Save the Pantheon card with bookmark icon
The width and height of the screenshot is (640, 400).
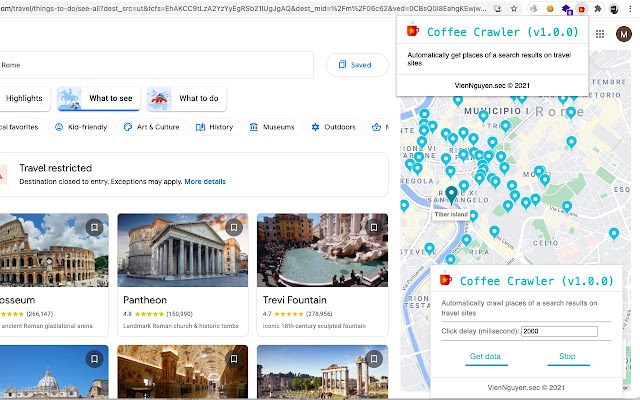click(x=234, y=227)
